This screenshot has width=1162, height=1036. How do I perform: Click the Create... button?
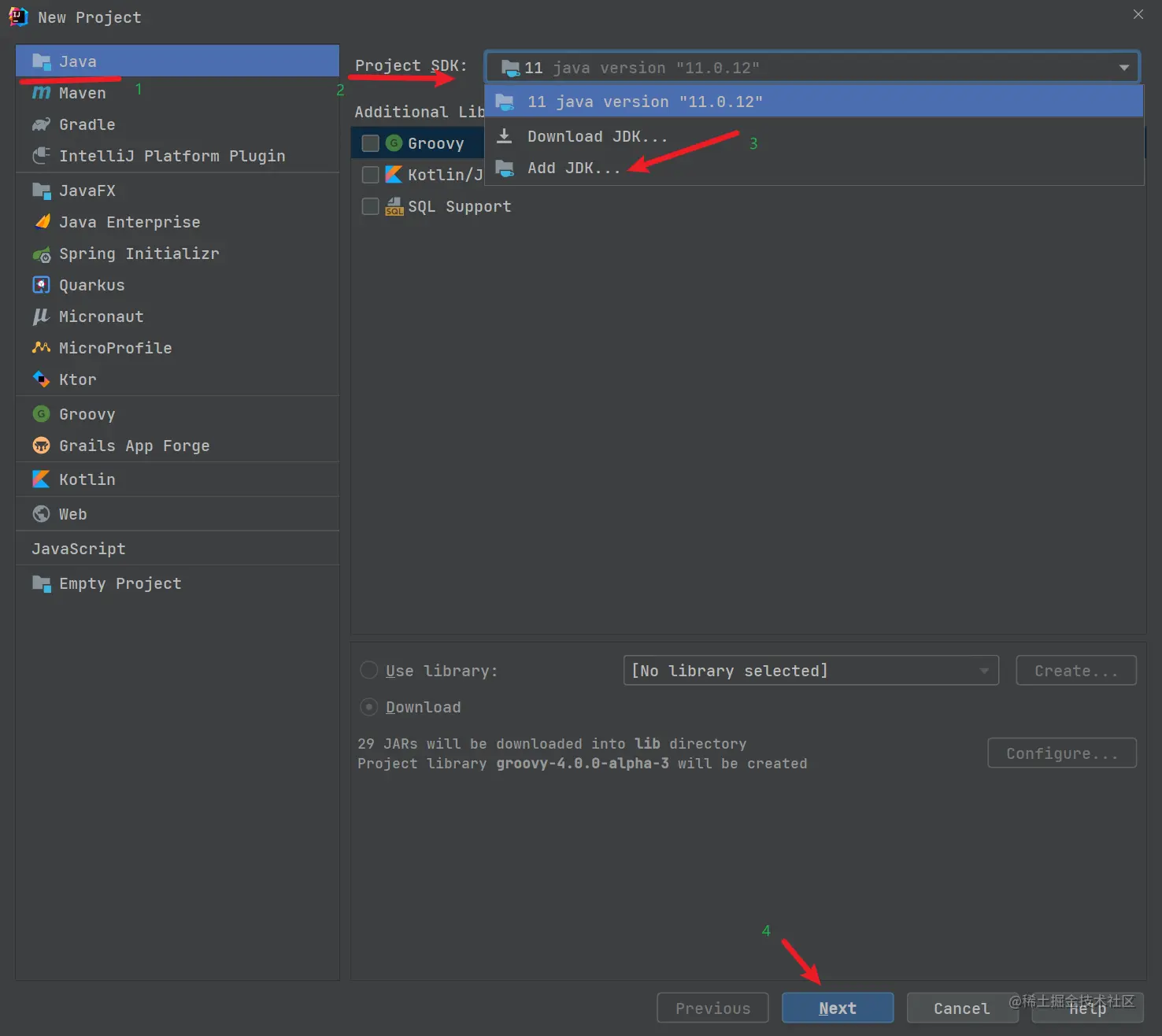point(1076,671)
